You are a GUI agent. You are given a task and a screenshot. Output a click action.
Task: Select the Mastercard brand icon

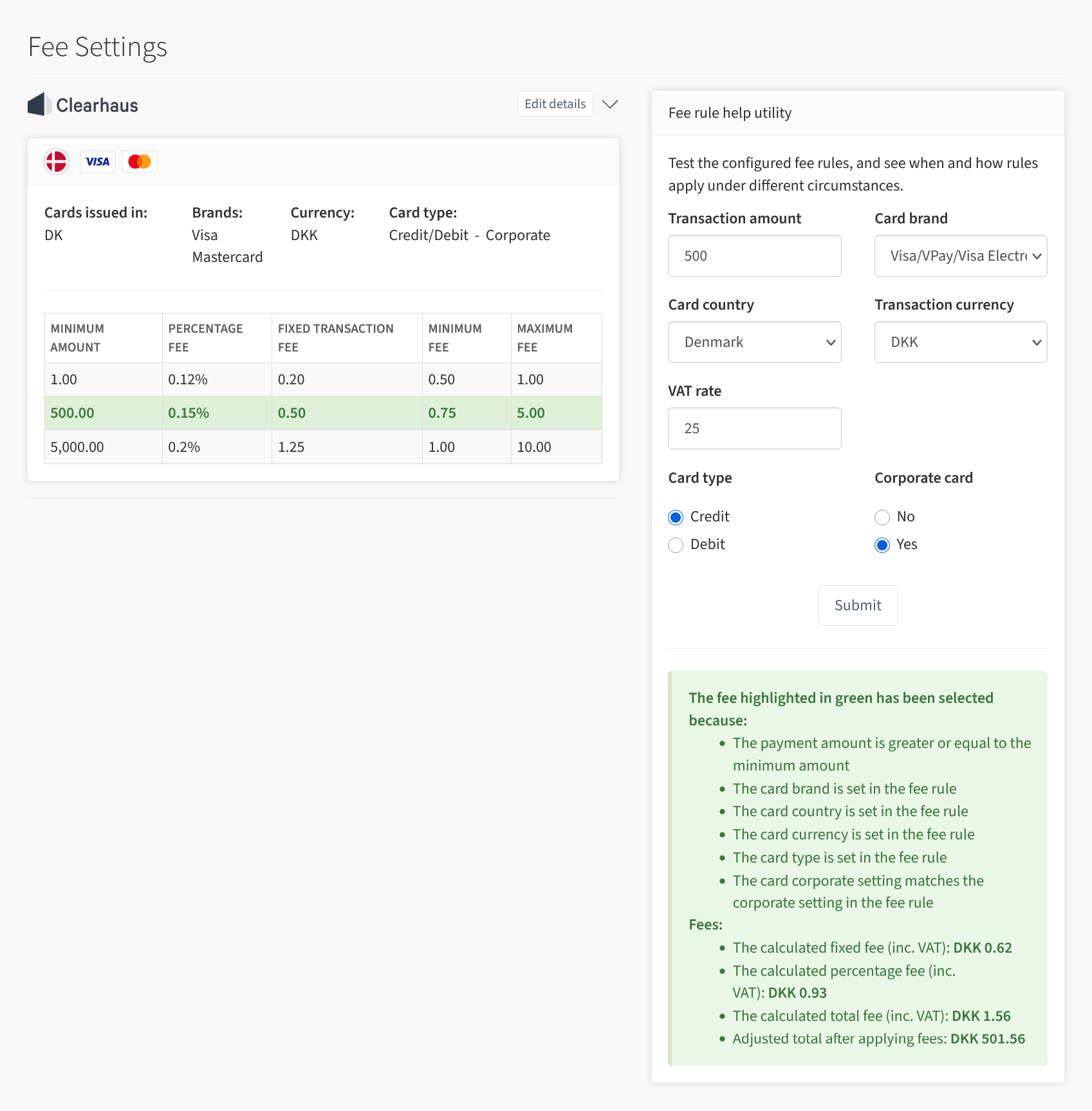tap(139, 161)
